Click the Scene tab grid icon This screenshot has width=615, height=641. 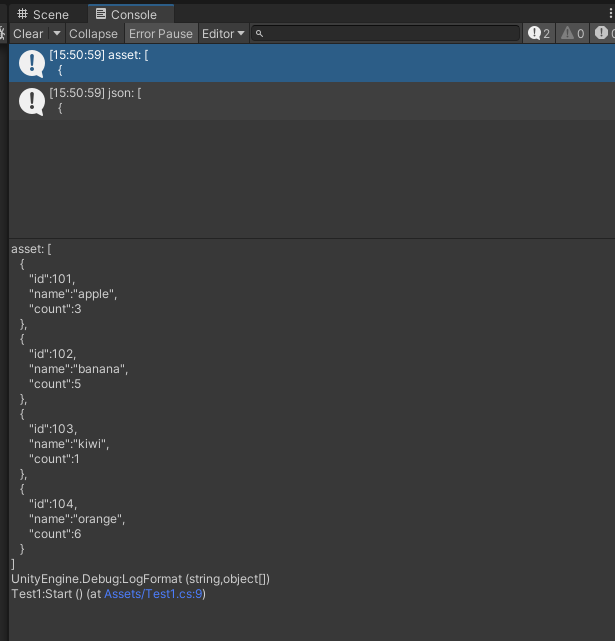22,14
